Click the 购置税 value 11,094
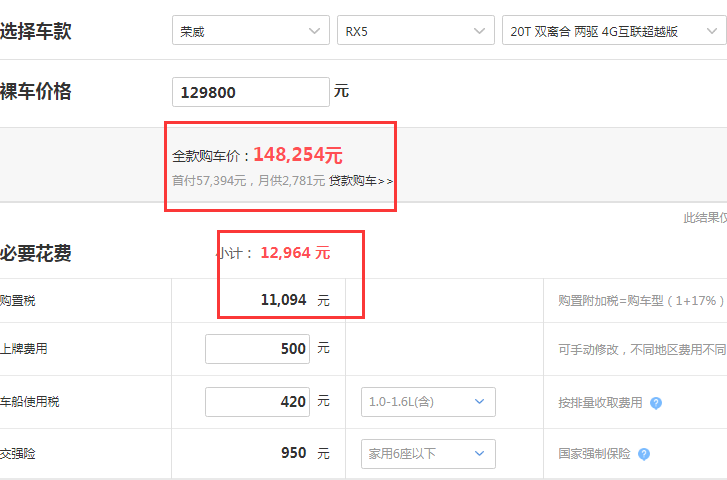727x480 pixels. coord(283,300)
